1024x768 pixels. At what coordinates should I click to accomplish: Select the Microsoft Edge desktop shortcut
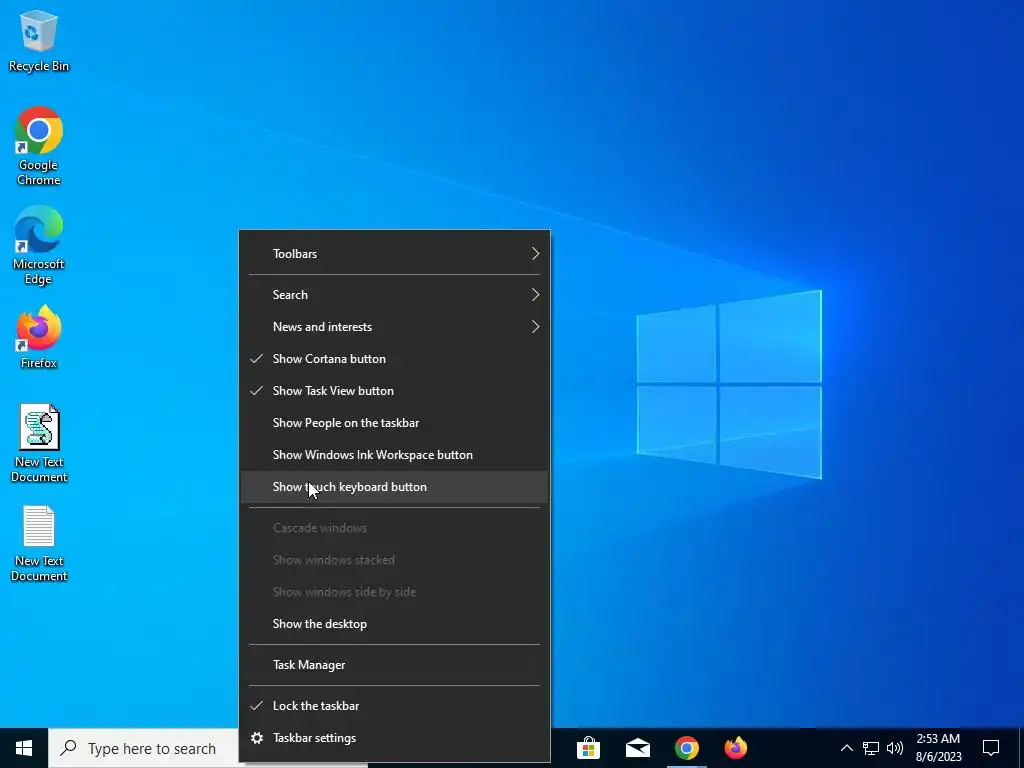(39, 246)
